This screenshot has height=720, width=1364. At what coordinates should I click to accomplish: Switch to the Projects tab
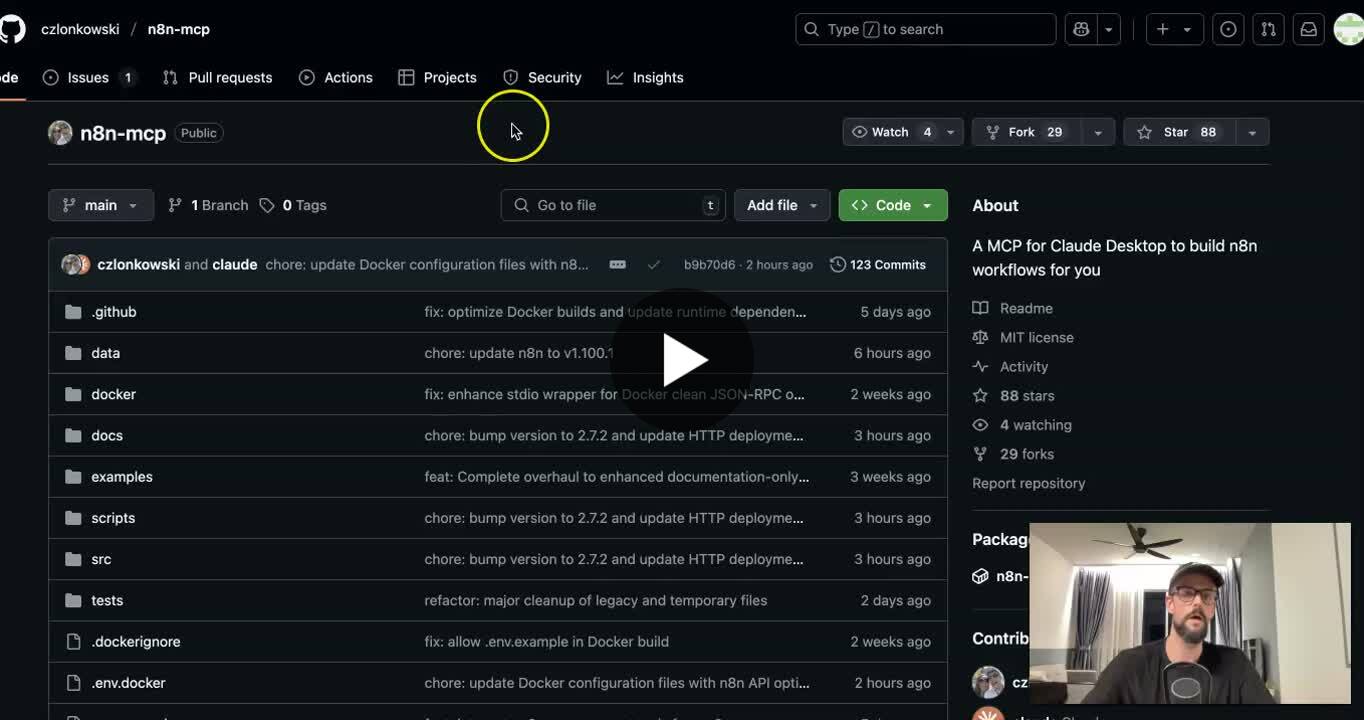coord(437,77)
